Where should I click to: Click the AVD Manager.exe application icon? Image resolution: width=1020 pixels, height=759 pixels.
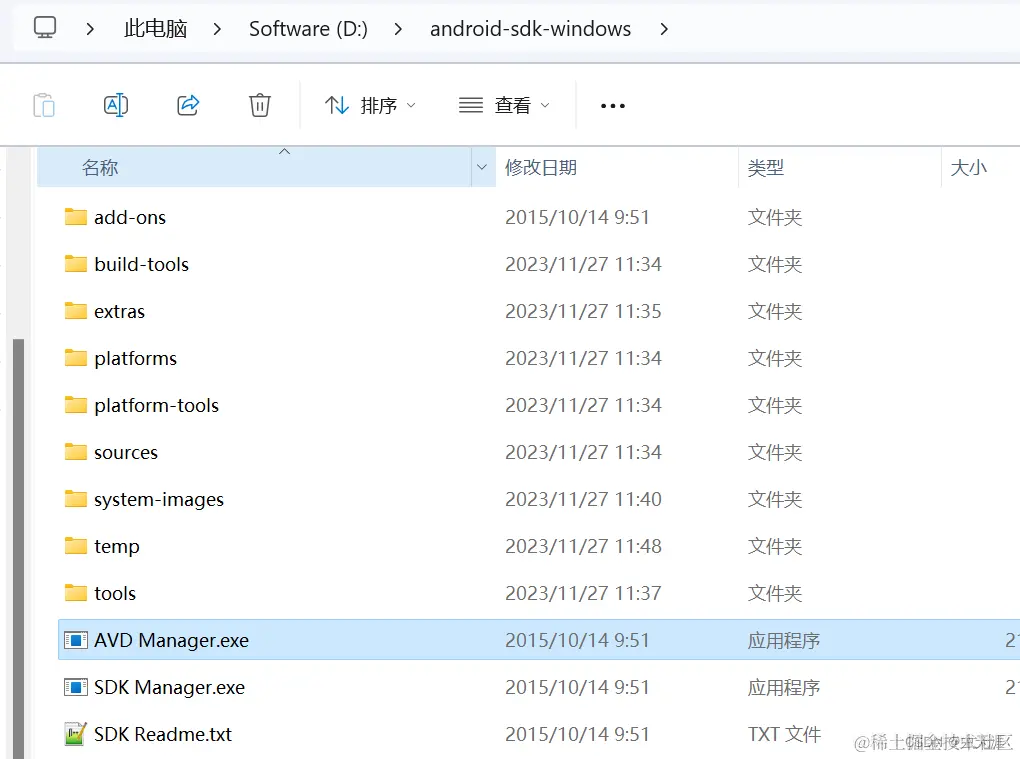pos(75,640)
